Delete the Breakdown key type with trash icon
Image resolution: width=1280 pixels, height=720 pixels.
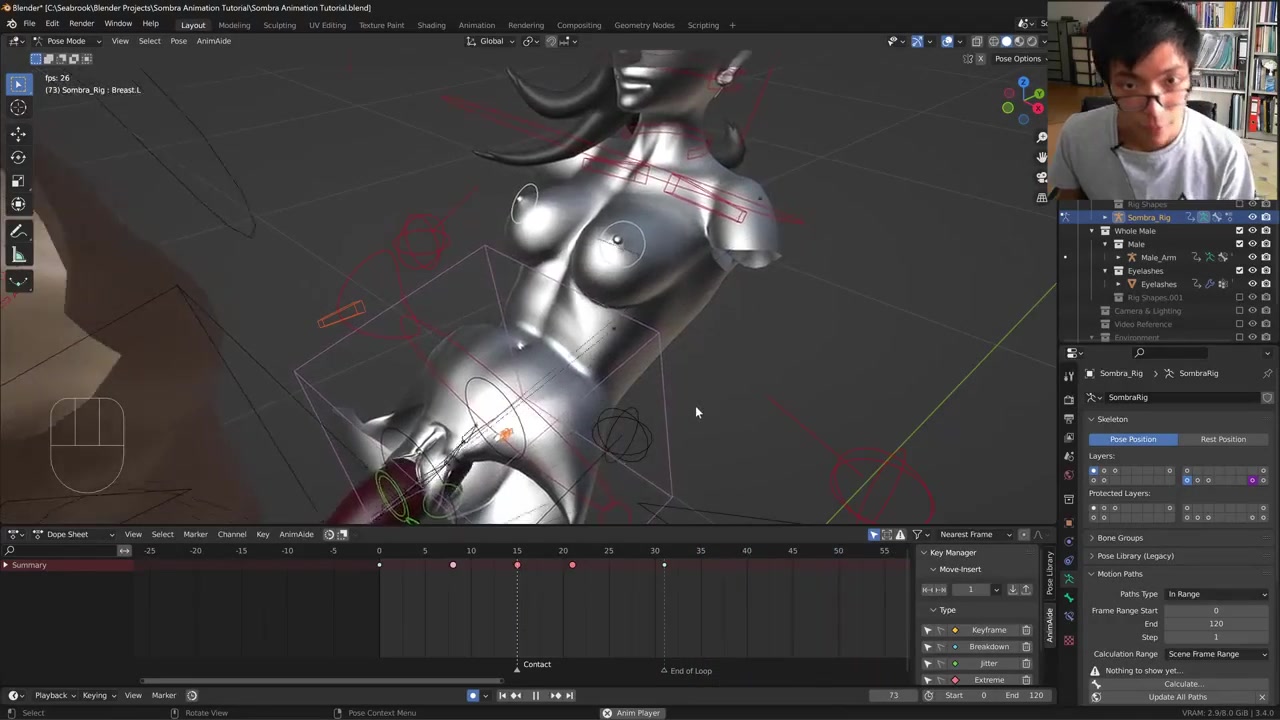pos(1026,647)
